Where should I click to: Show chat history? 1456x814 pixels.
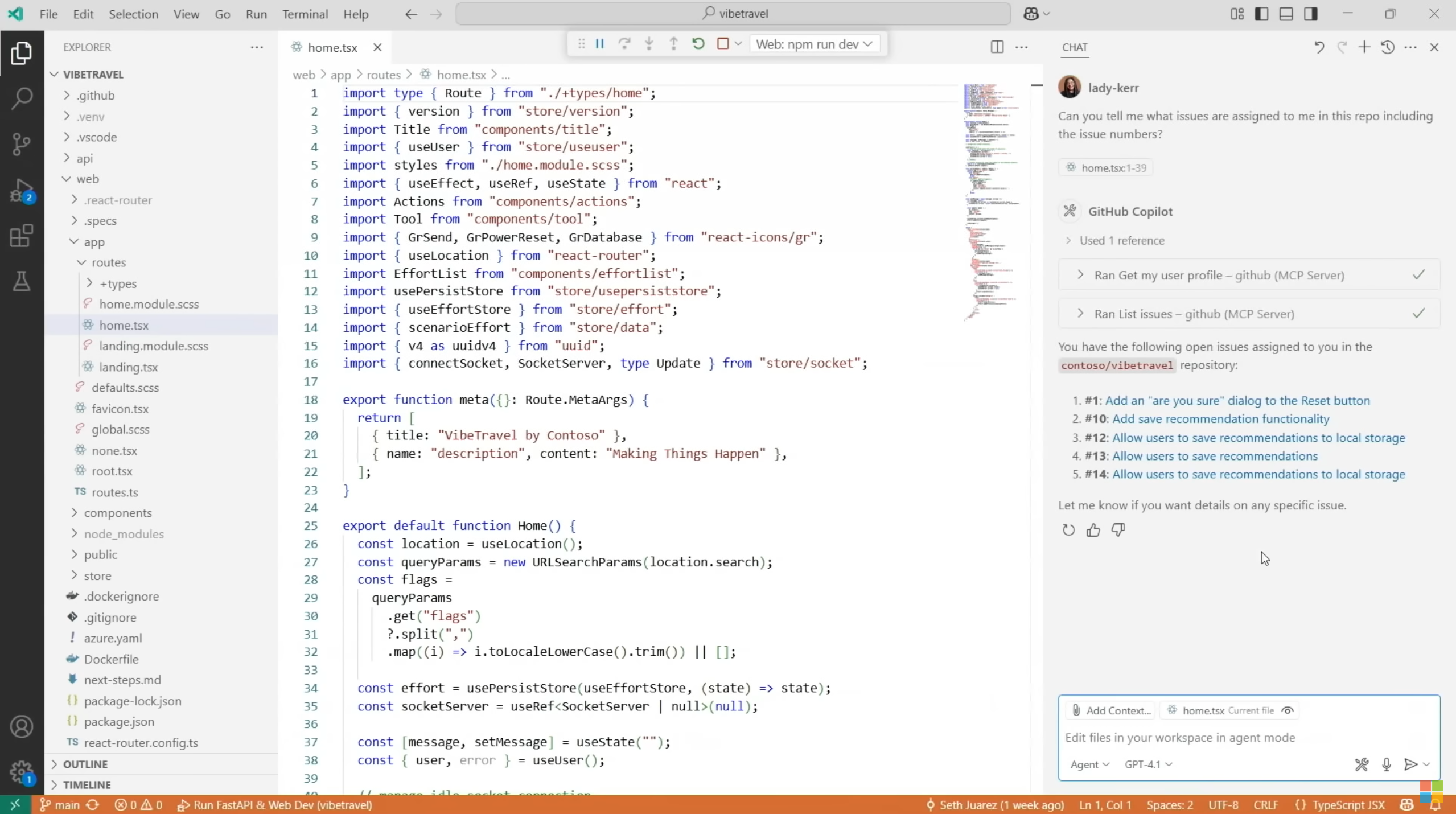(x=1388, y=47)
